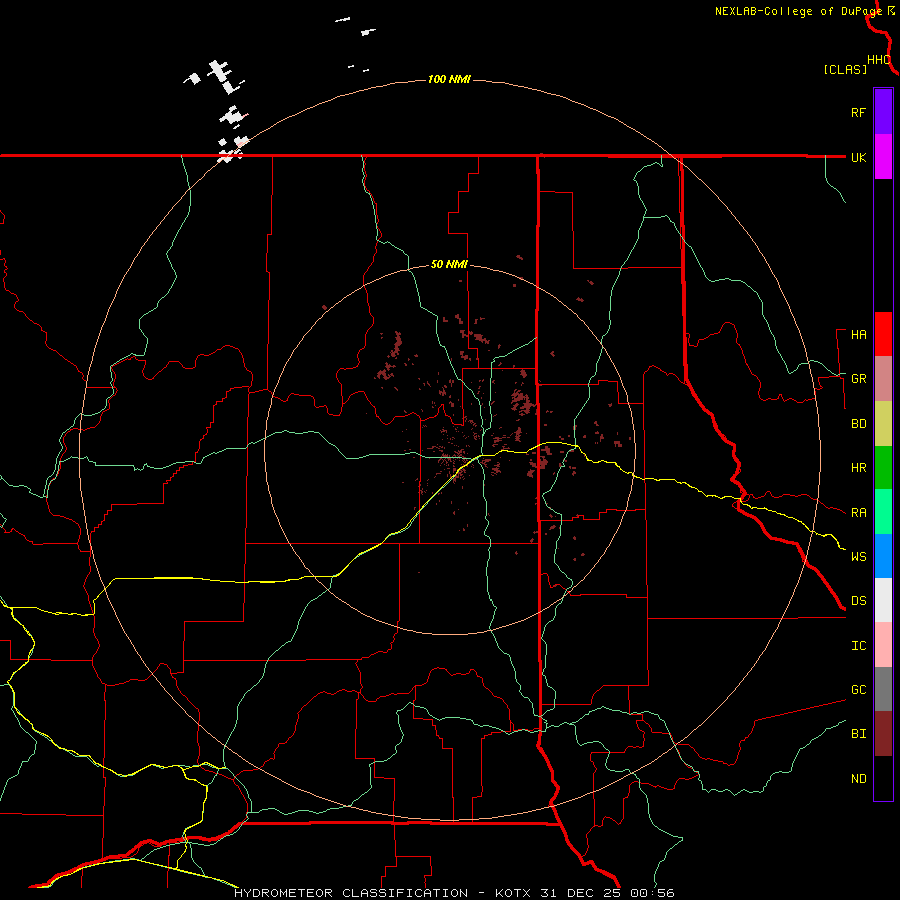The width and height of the screenshot is (900, 900).
Task: Click the WS legend label
Action: (x=858, y=557)
